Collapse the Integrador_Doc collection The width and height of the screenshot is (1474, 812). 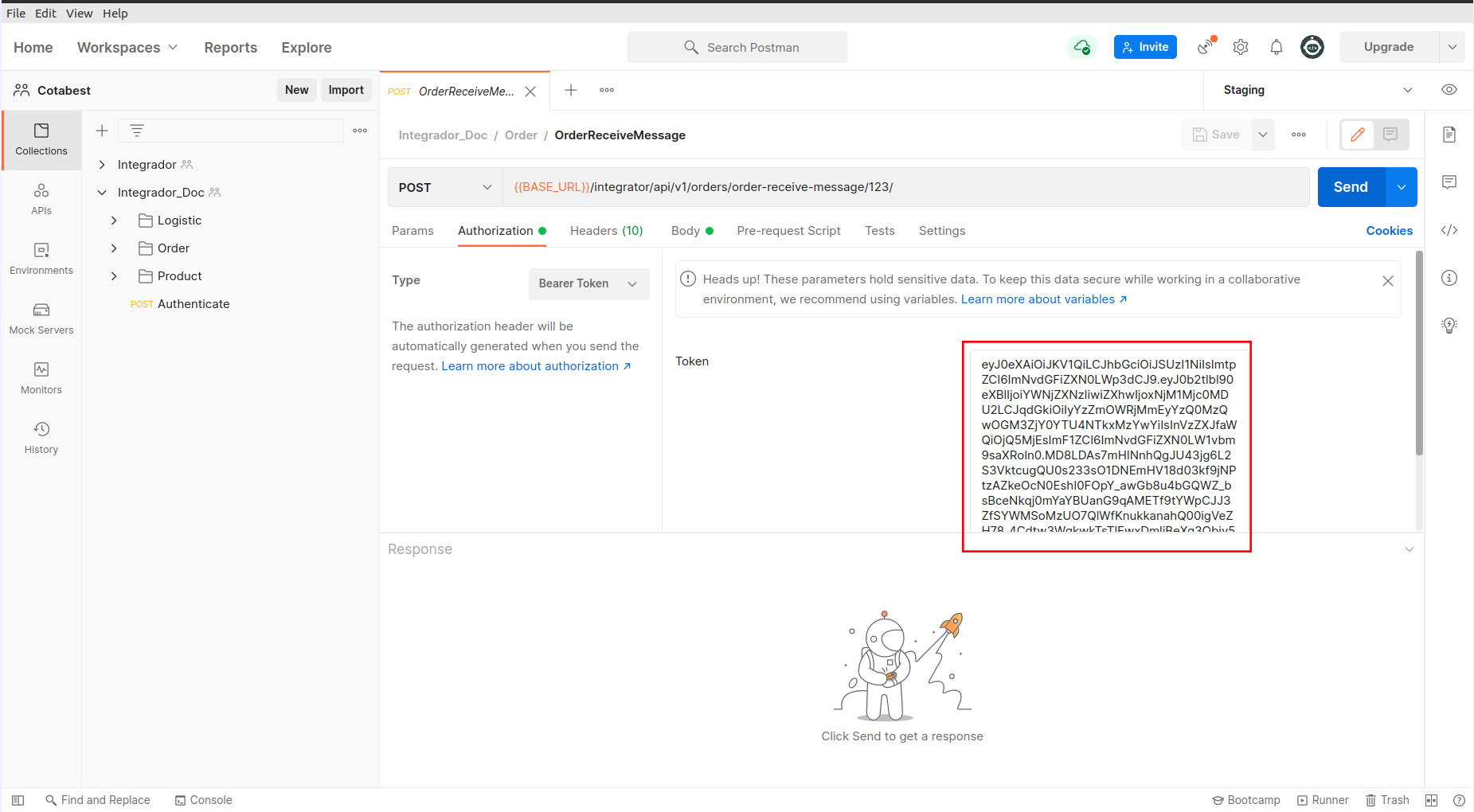[x=102, y=193]
